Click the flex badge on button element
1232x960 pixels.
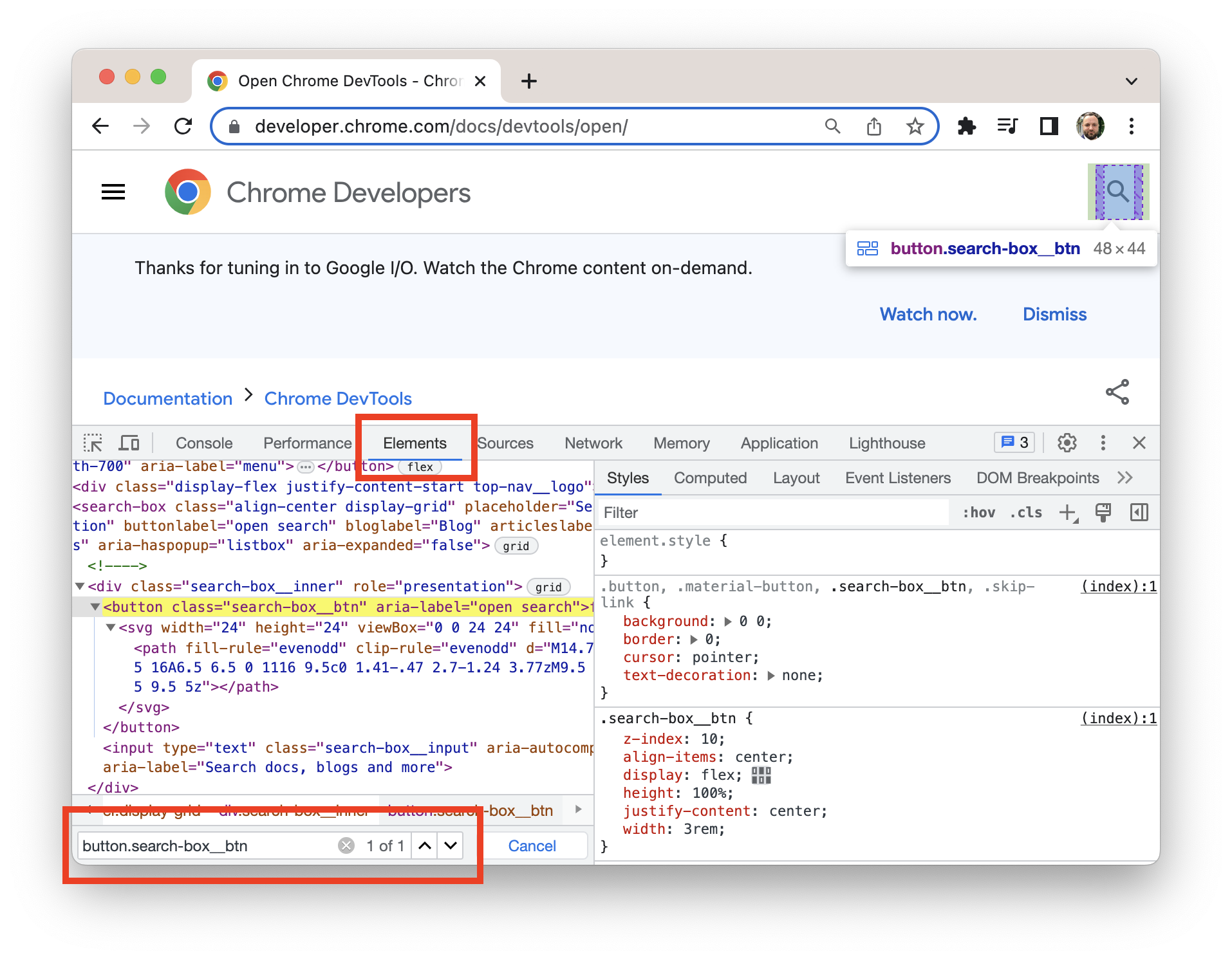[420, 466]
